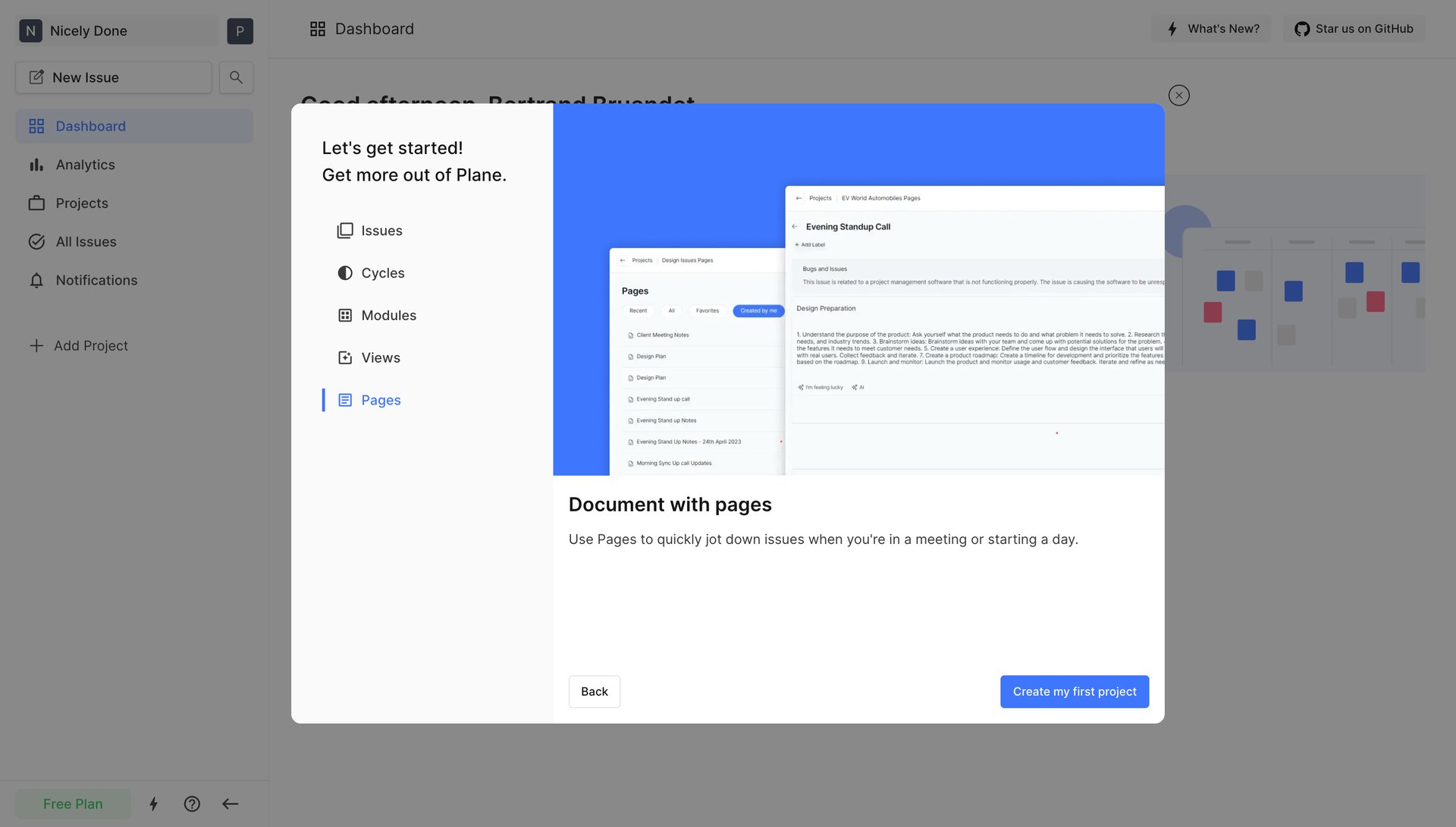Go Back in the onboarding modal
This screenshot has height=827, width=1456.
(x=595, y=691)
